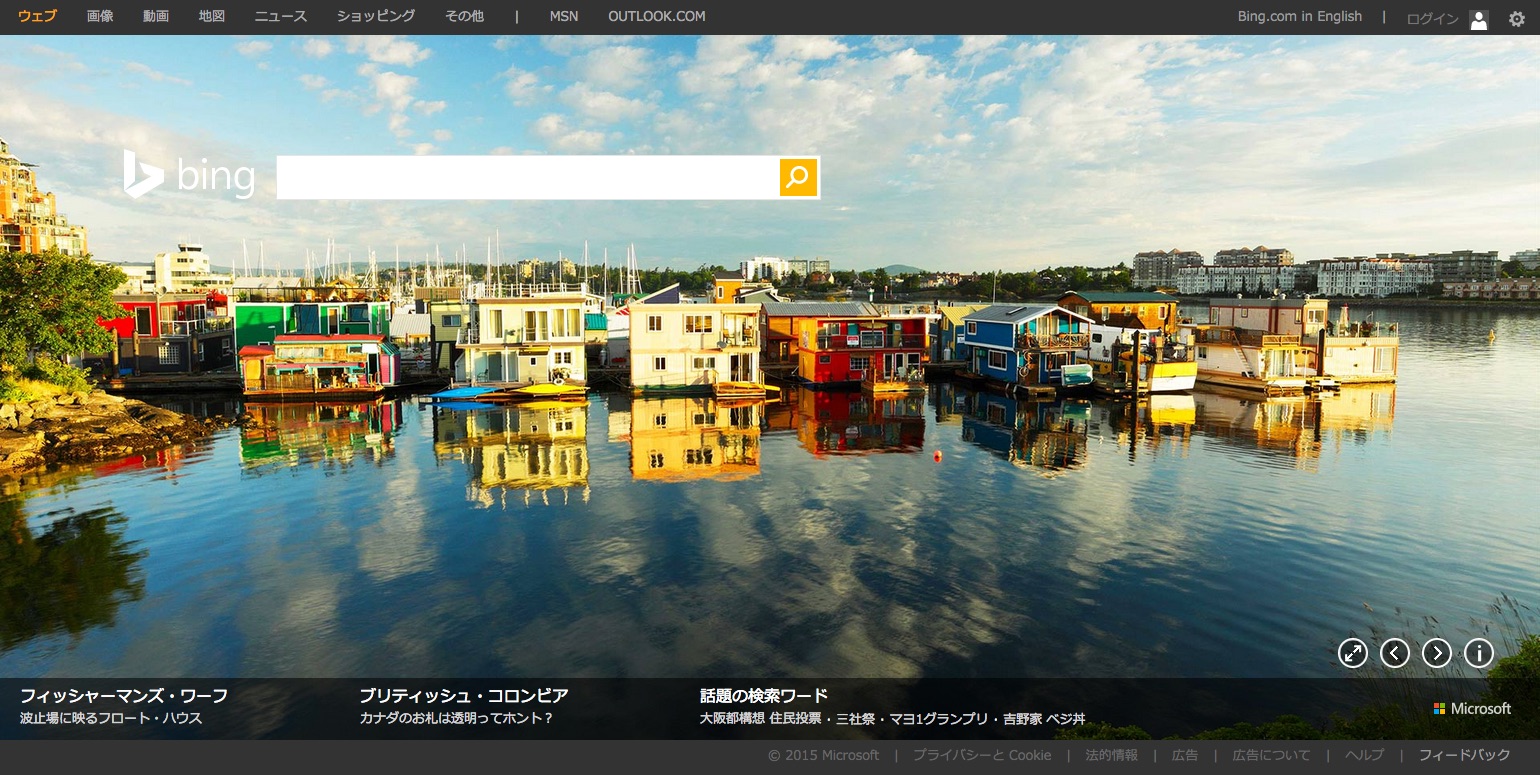The height and width of the screenshot is (775, 1540).
Task: Go to the ニュース tab
Action: (281, 16)
